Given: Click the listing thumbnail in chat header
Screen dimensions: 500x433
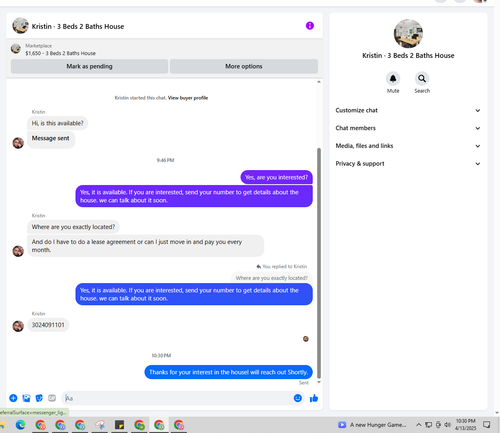Looking at the screenshot, I should point(20,26).
